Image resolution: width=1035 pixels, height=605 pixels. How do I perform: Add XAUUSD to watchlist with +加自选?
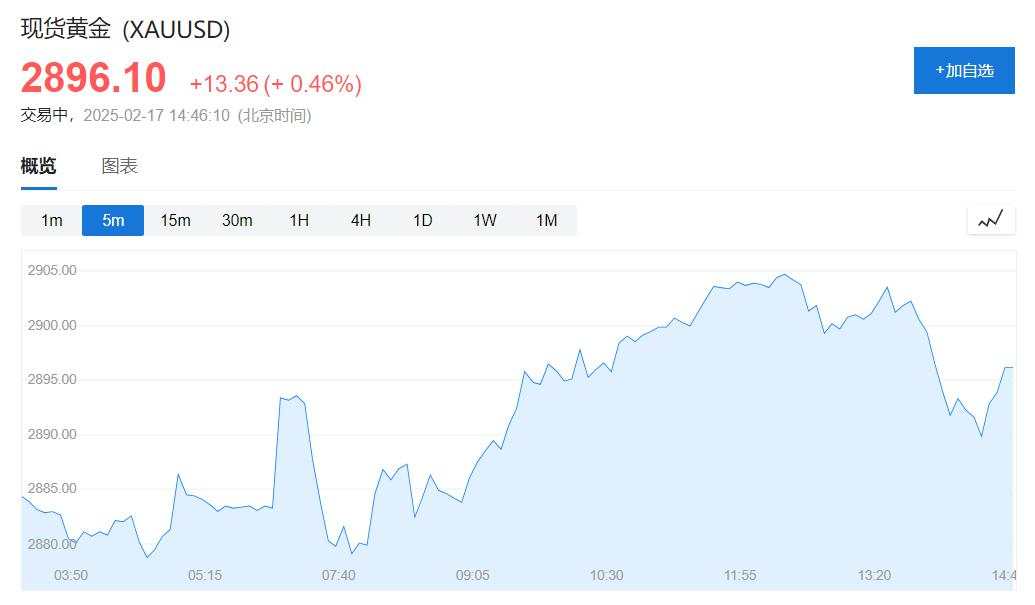[964, 71]
